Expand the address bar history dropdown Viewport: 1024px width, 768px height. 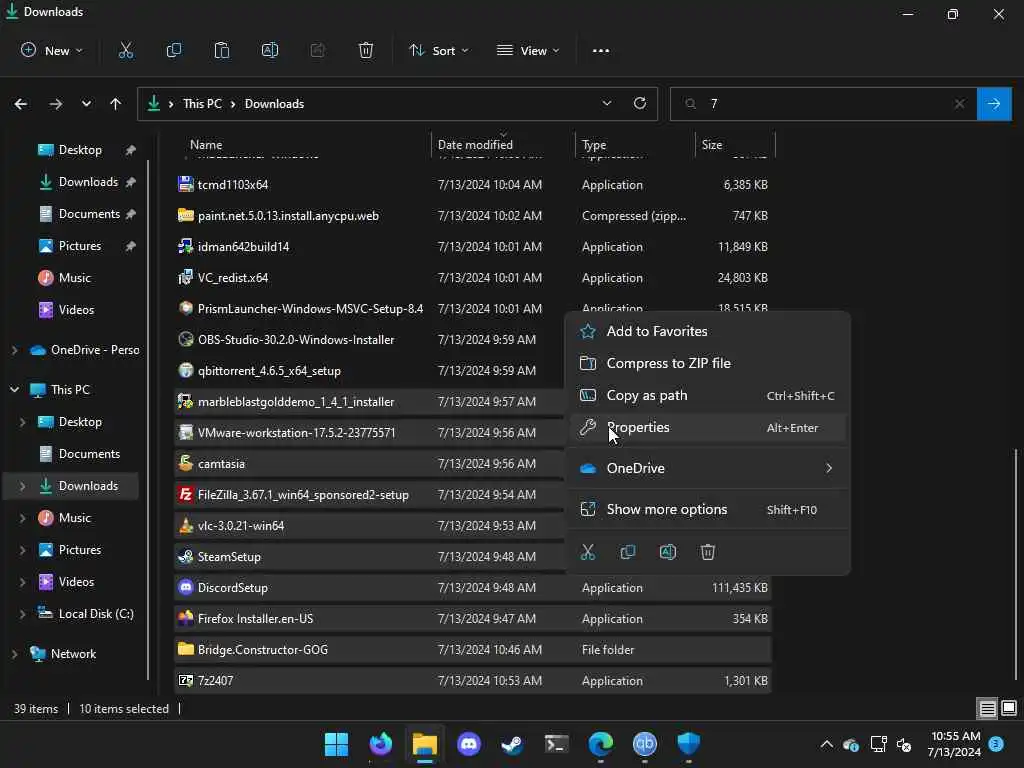pos(607,103)
